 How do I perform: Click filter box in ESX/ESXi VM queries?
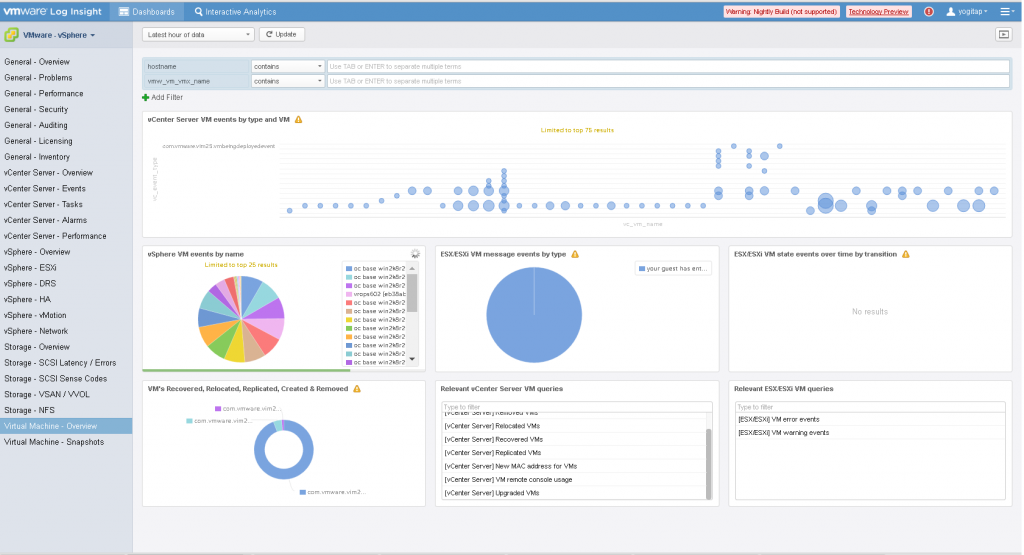[x=870, y=407]
